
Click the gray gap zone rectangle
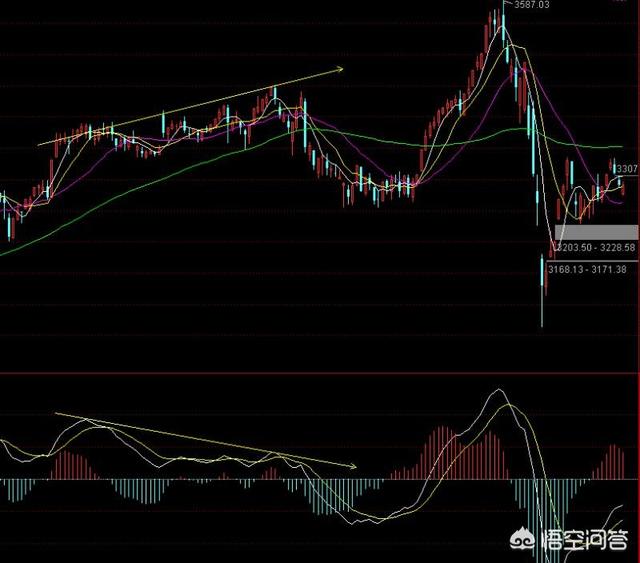[596, 232]
